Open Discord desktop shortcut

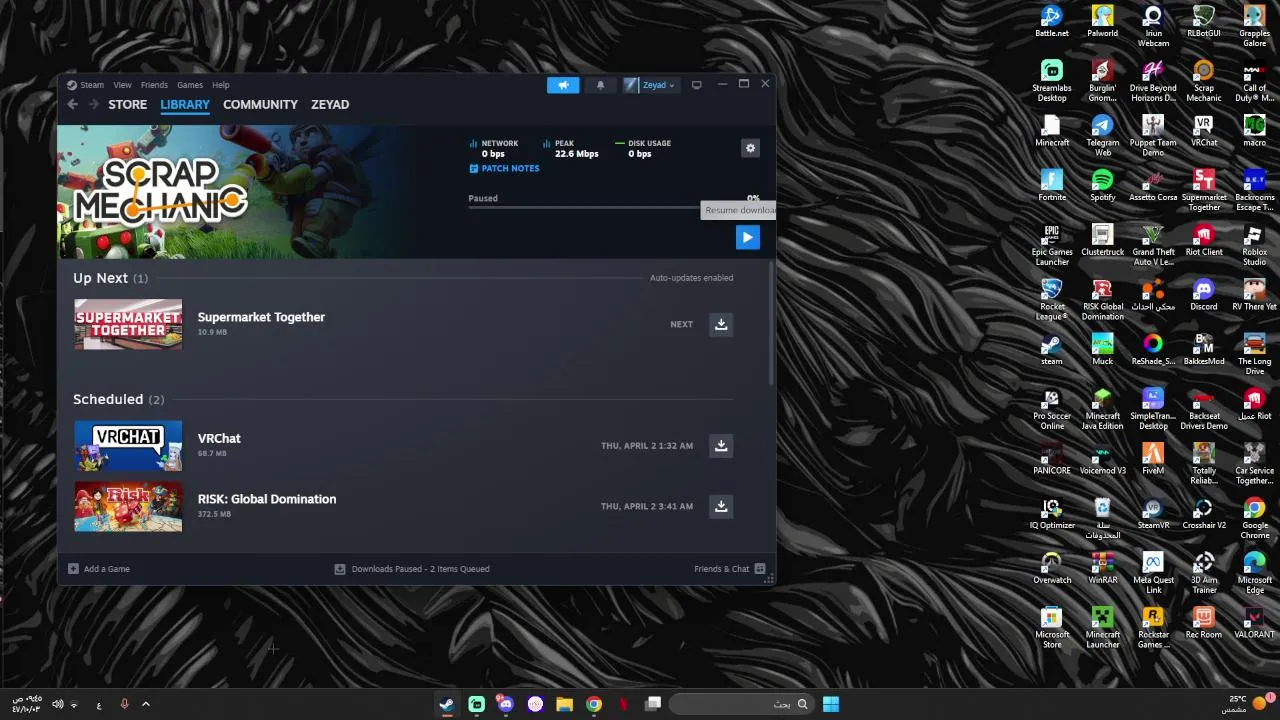tap(1204, 295)
